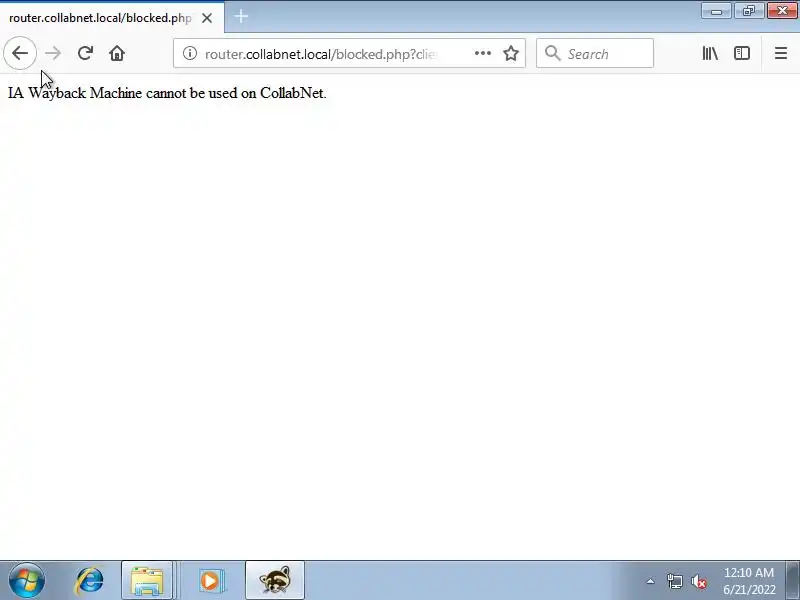Open the clock showing 12:10 AM
Image resolution: width=800 pixels, height=600 pixels.
click(x=749, y=581)
